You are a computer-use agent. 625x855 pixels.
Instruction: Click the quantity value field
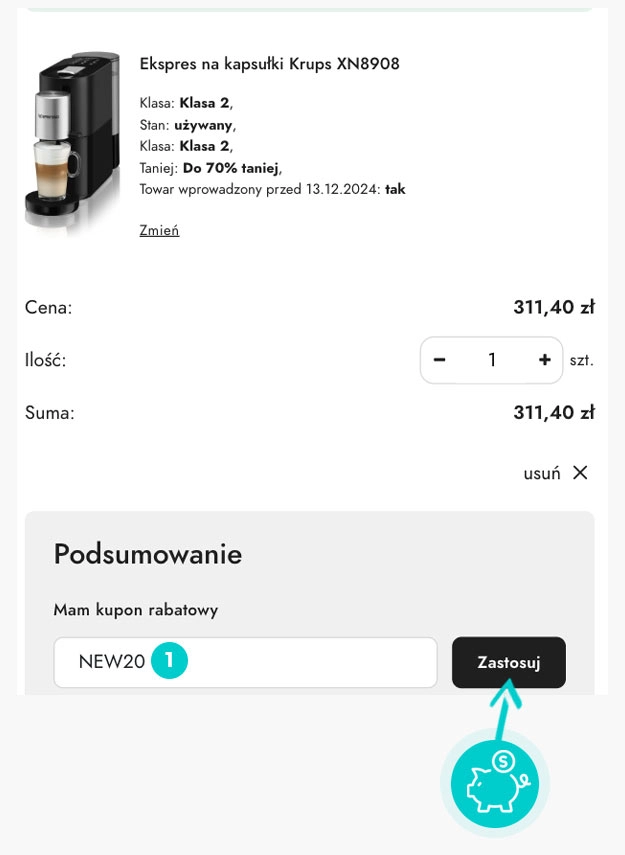click(492, 360)
